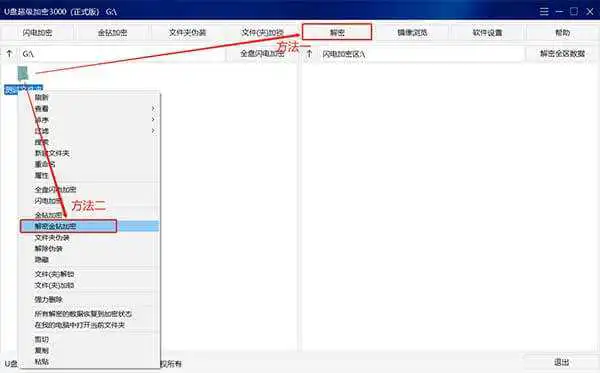This screenshot has width=600, height=373.
Task: Choose 刷新 in the context menu
Action: [x=89, y=98]
